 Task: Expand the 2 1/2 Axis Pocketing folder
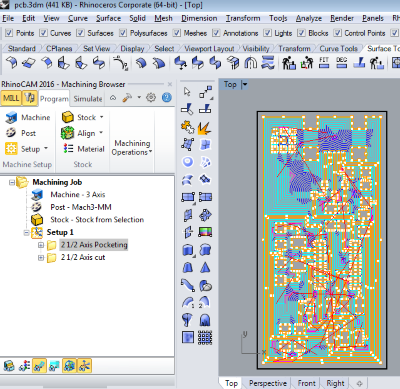click(x=41, y=245)
